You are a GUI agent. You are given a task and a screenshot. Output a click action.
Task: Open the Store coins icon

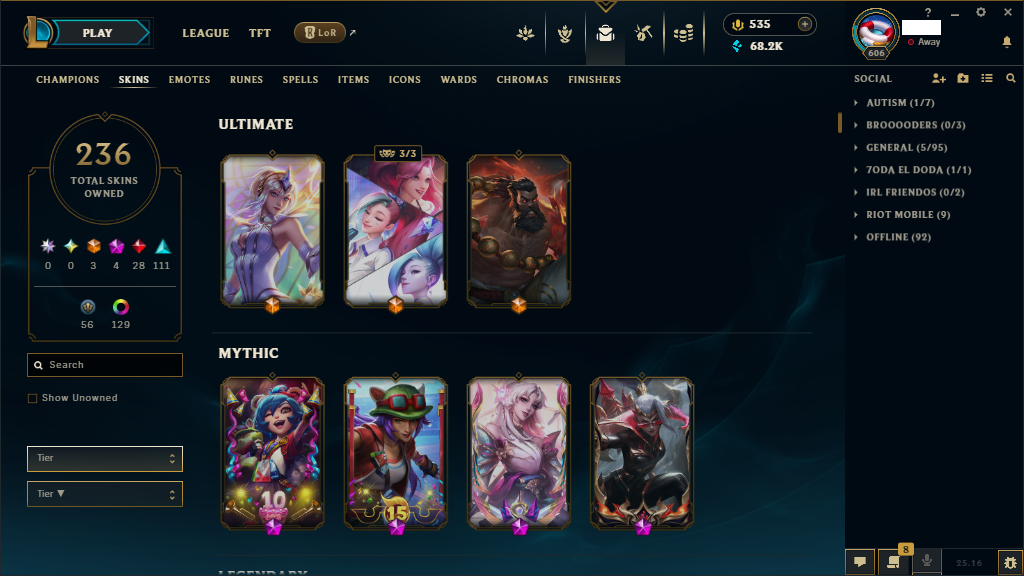pos(683,33)
